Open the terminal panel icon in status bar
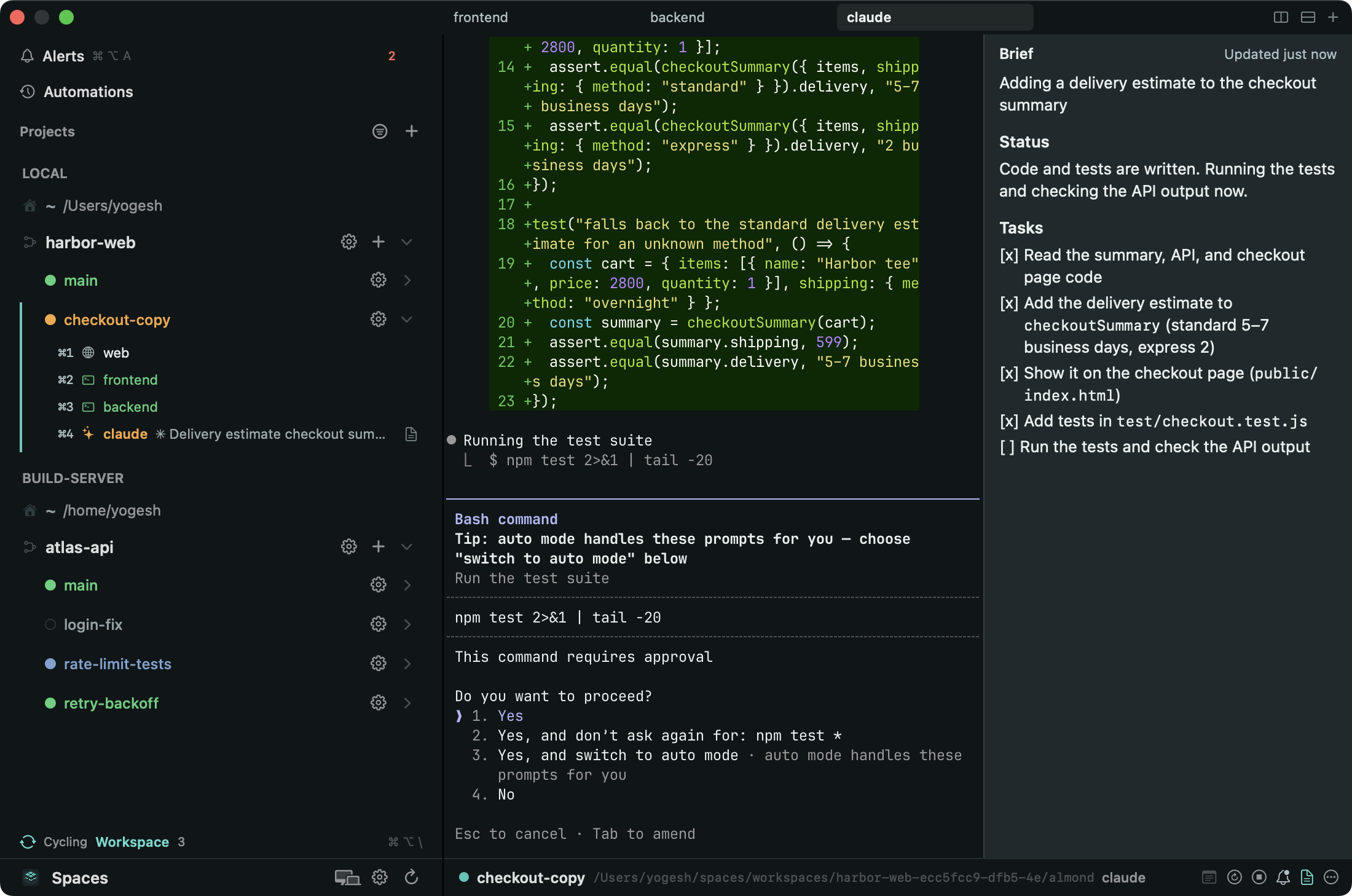1352x896 pixels. point(1209,878)
